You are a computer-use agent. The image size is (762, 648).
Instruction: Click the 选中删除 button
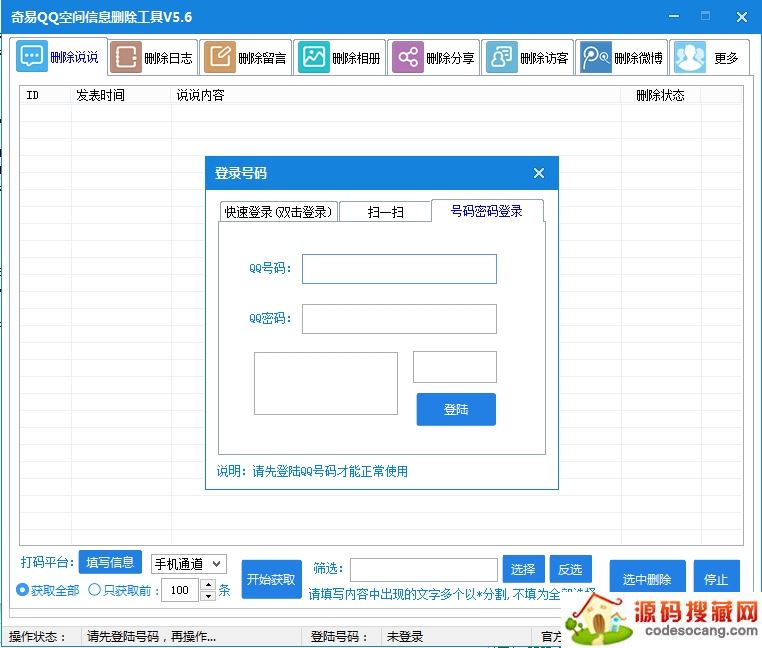click(647, 578)
